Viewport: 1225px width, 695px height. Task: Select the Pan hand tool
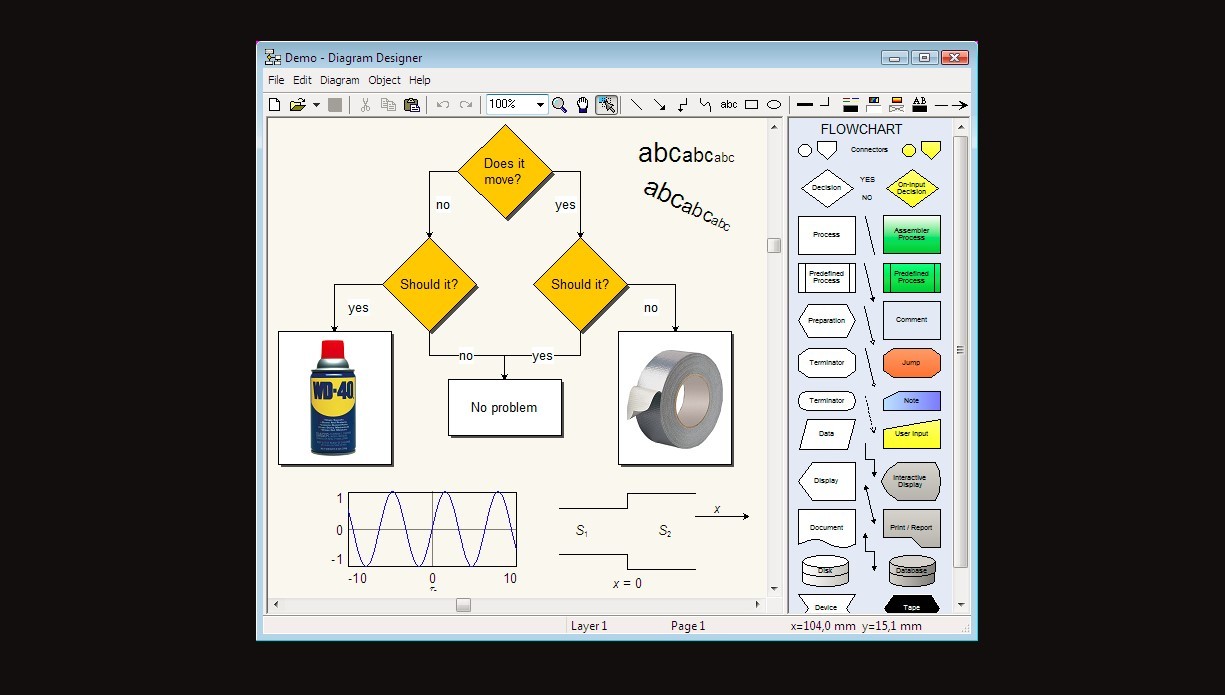click(x=583, y=104)
